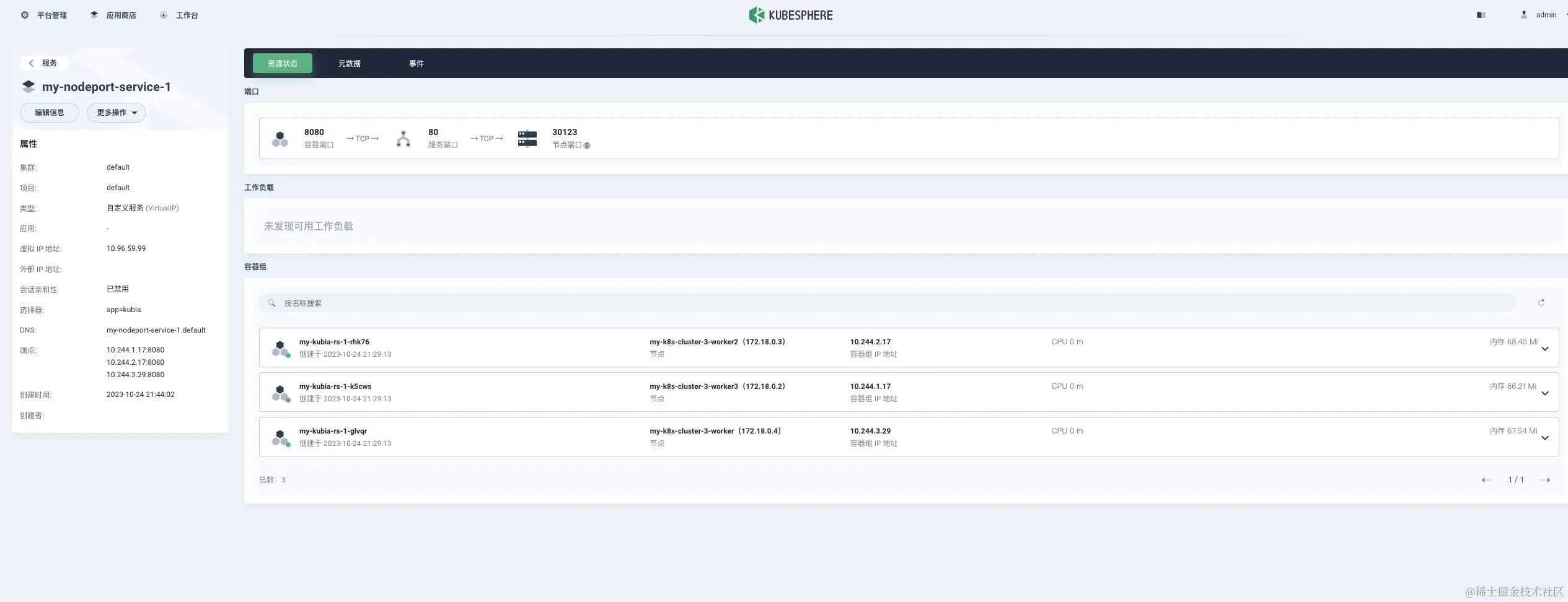Click pod IP 10.244.2.17

pyautogui.click(x=870, y=342)
